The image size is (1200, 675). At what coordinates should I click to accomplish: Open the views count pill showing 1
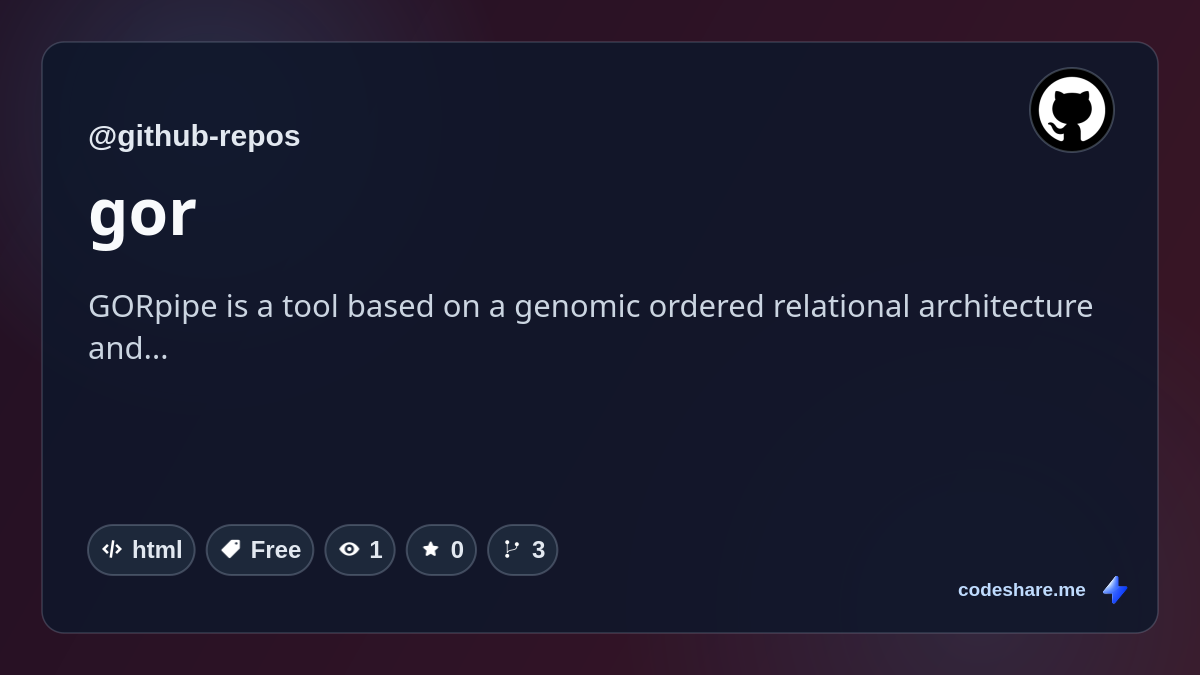click(360, 550)
